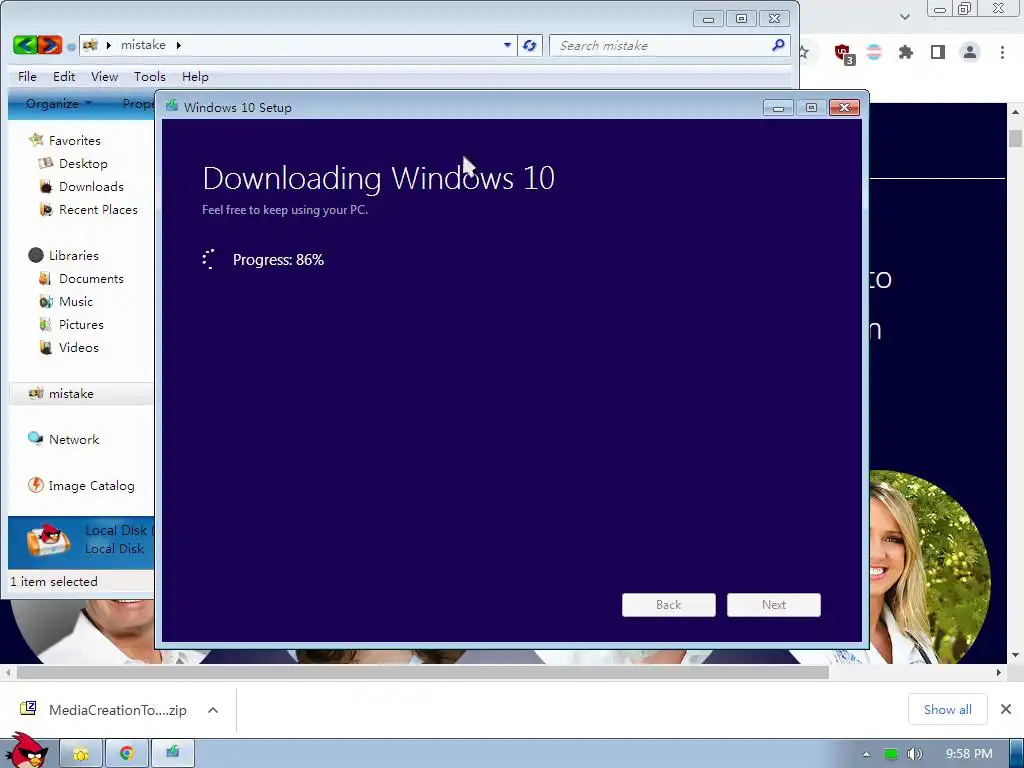This screenshot has width=1024, height=768.
Task: Click the Angry Bird Start button
Action: point(27,751)
